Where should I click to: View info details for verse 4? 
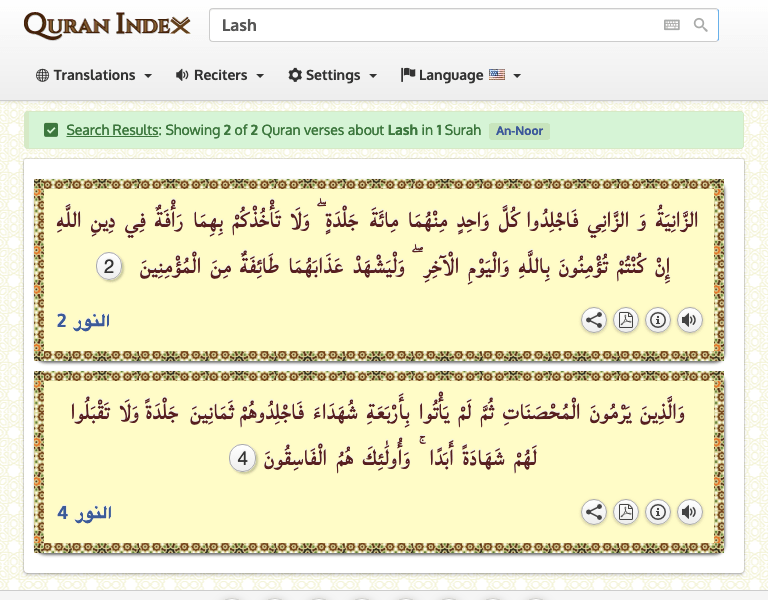(x=657, y=513)
